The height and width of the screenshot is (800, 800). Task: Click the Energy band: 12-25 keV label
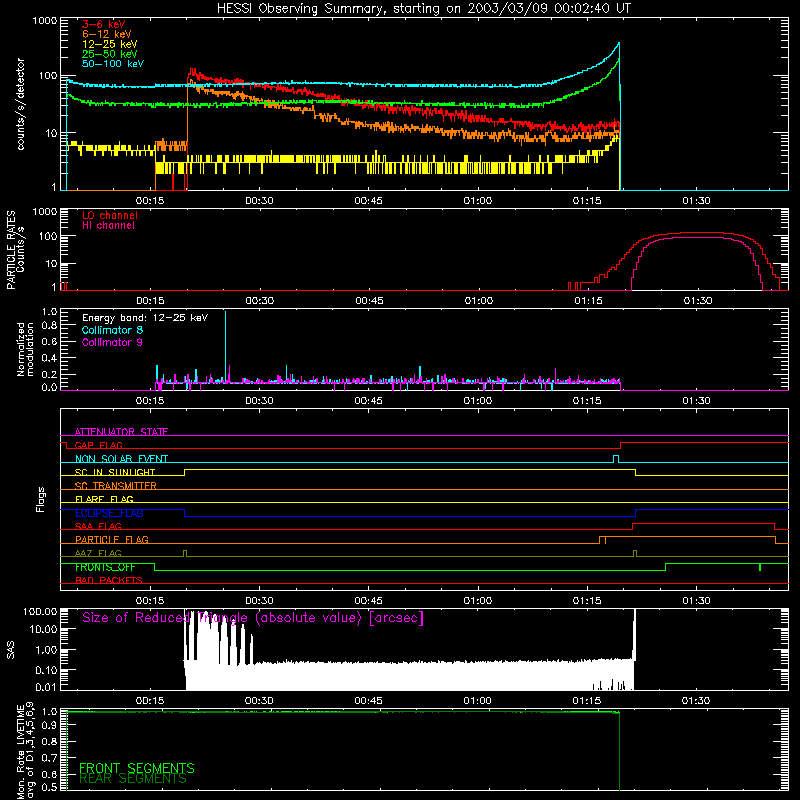click(145, 318)
